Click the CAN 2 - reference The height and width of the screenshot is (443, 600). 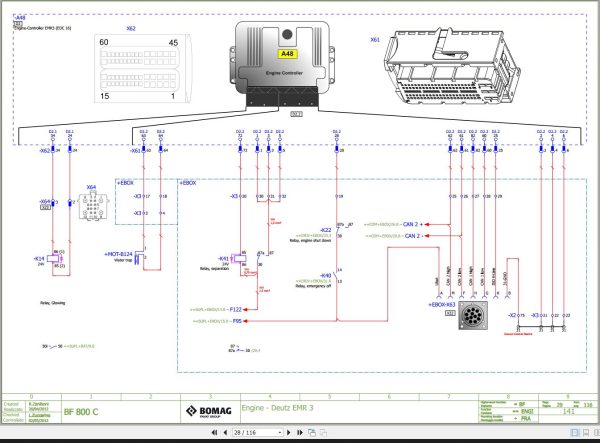(x=414, y=236)
